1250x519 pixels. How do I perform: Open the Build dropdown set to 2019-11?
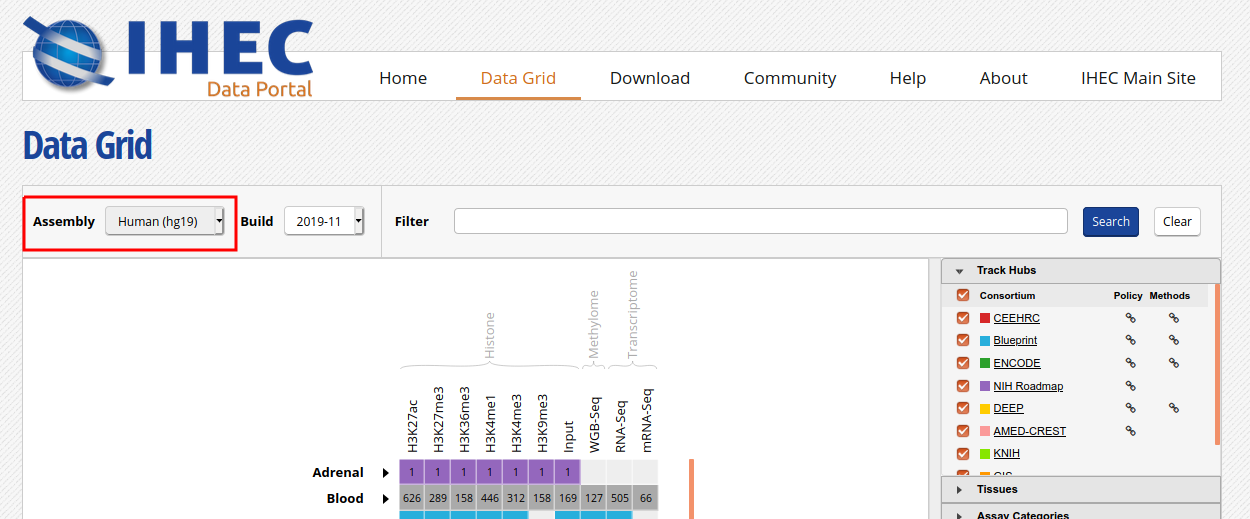coord(324,221)
